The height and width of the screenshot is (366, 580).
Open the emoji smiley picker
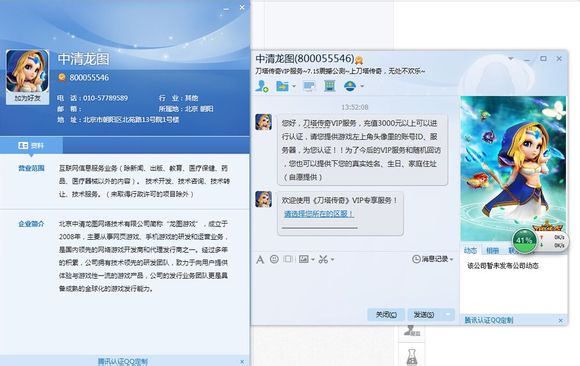coord(274,259)
